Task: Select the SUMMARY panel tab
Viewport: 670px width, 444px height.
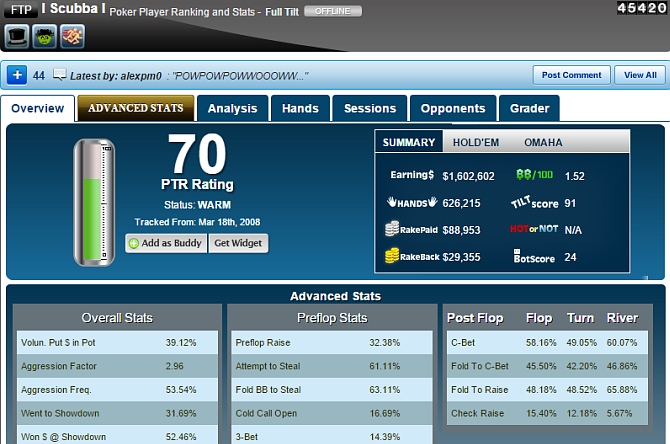Action: (409, 142)
